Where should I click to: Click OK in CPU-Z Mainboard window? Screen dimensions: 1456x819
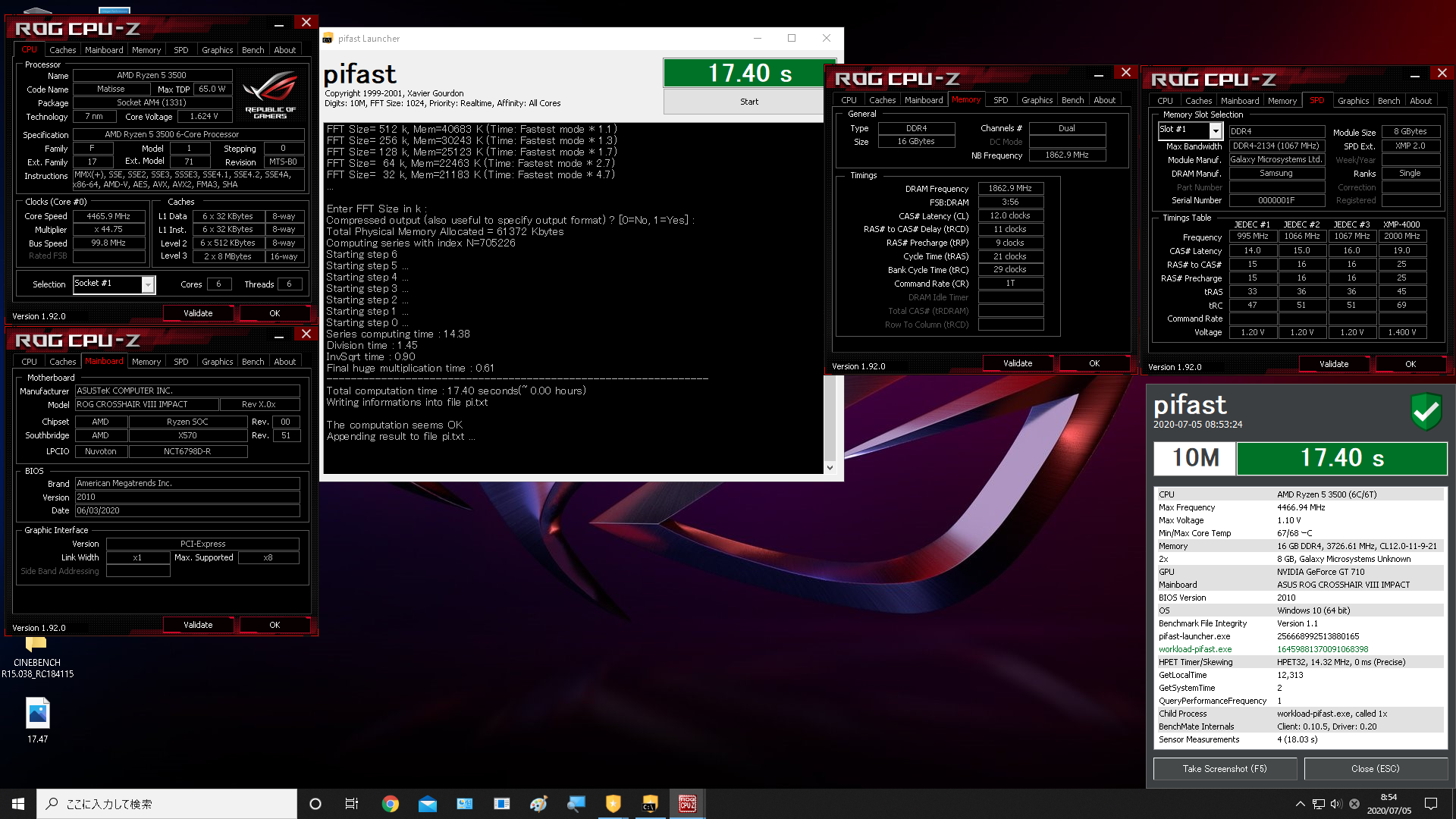pyautogui.click(x=275, y=625)
